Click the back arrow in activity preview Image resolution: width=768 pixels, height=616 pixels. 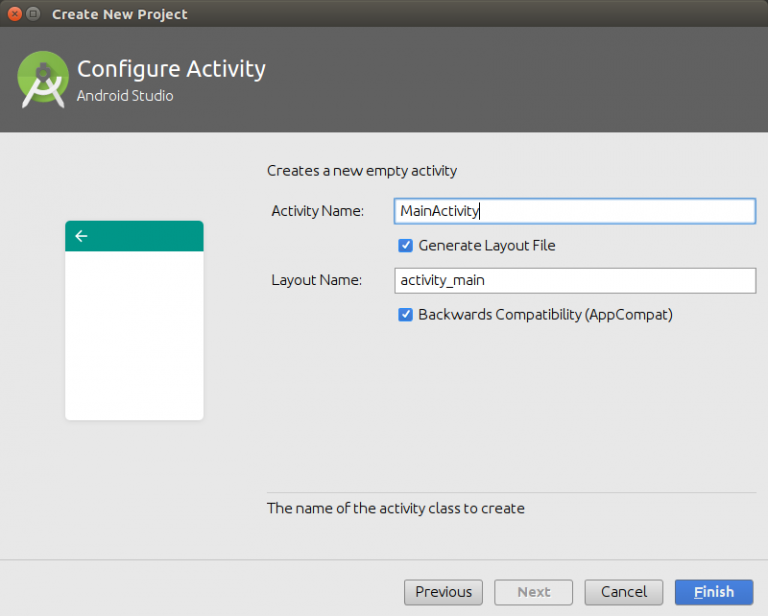82,236
